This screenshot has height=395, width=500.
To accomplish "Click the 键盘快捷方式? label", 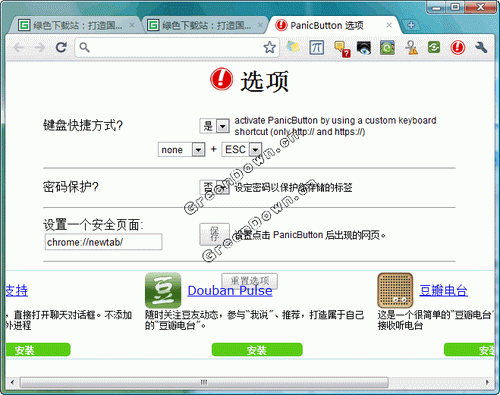I will pos(83,126).
